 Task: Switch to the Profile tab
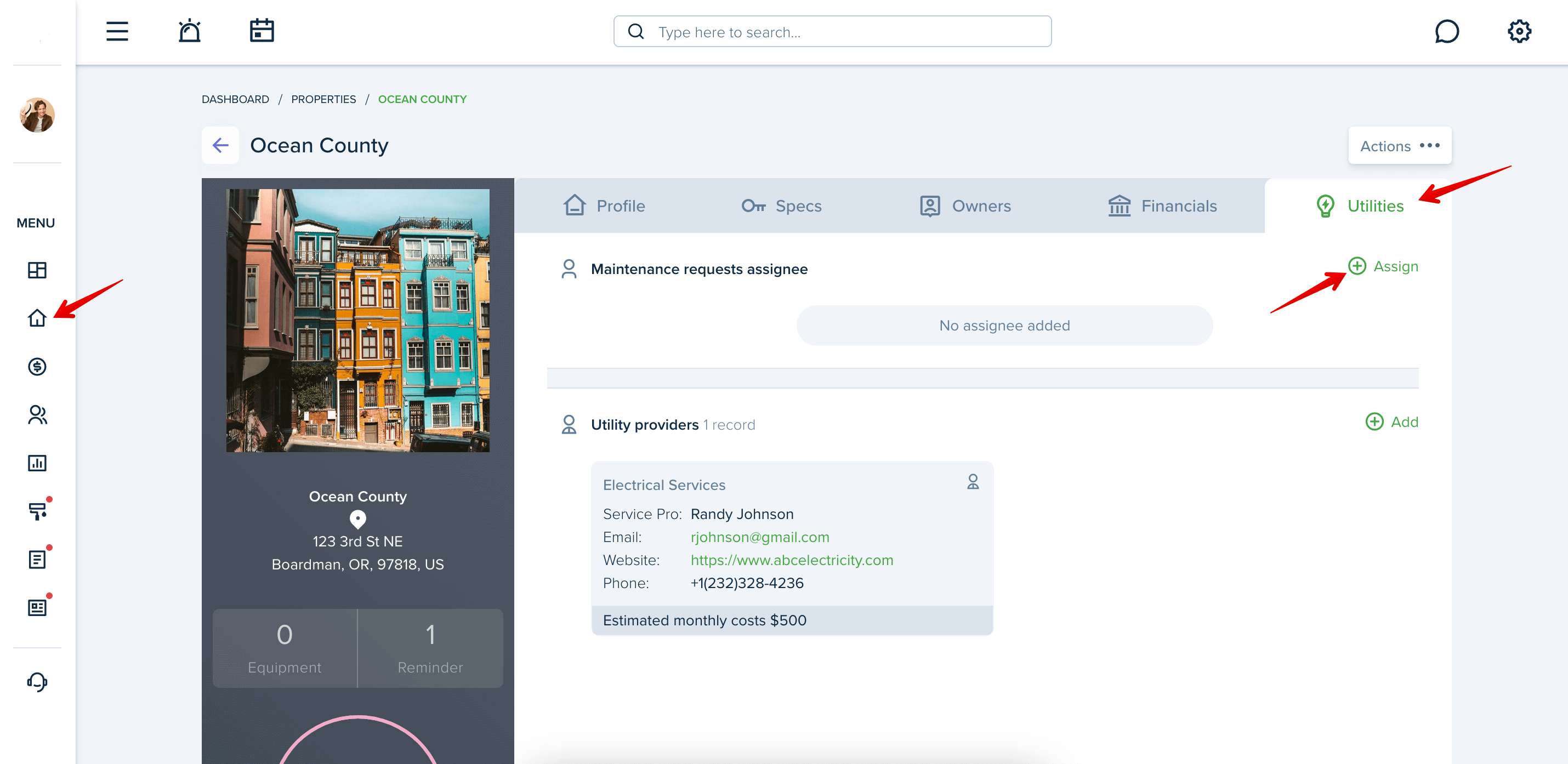[x=604, y=206]
